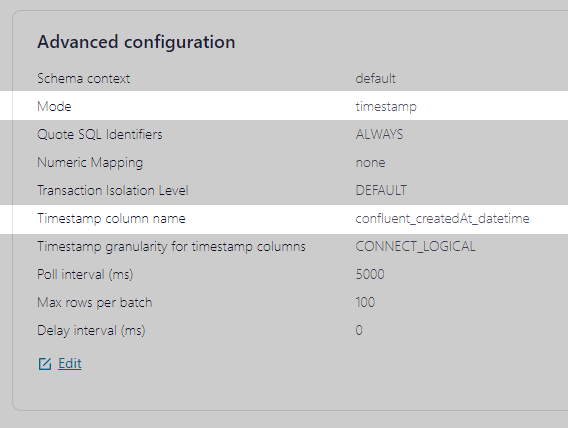The image size is (568, 428).
Task: Open the Edit link
Action: click(70, 363)
